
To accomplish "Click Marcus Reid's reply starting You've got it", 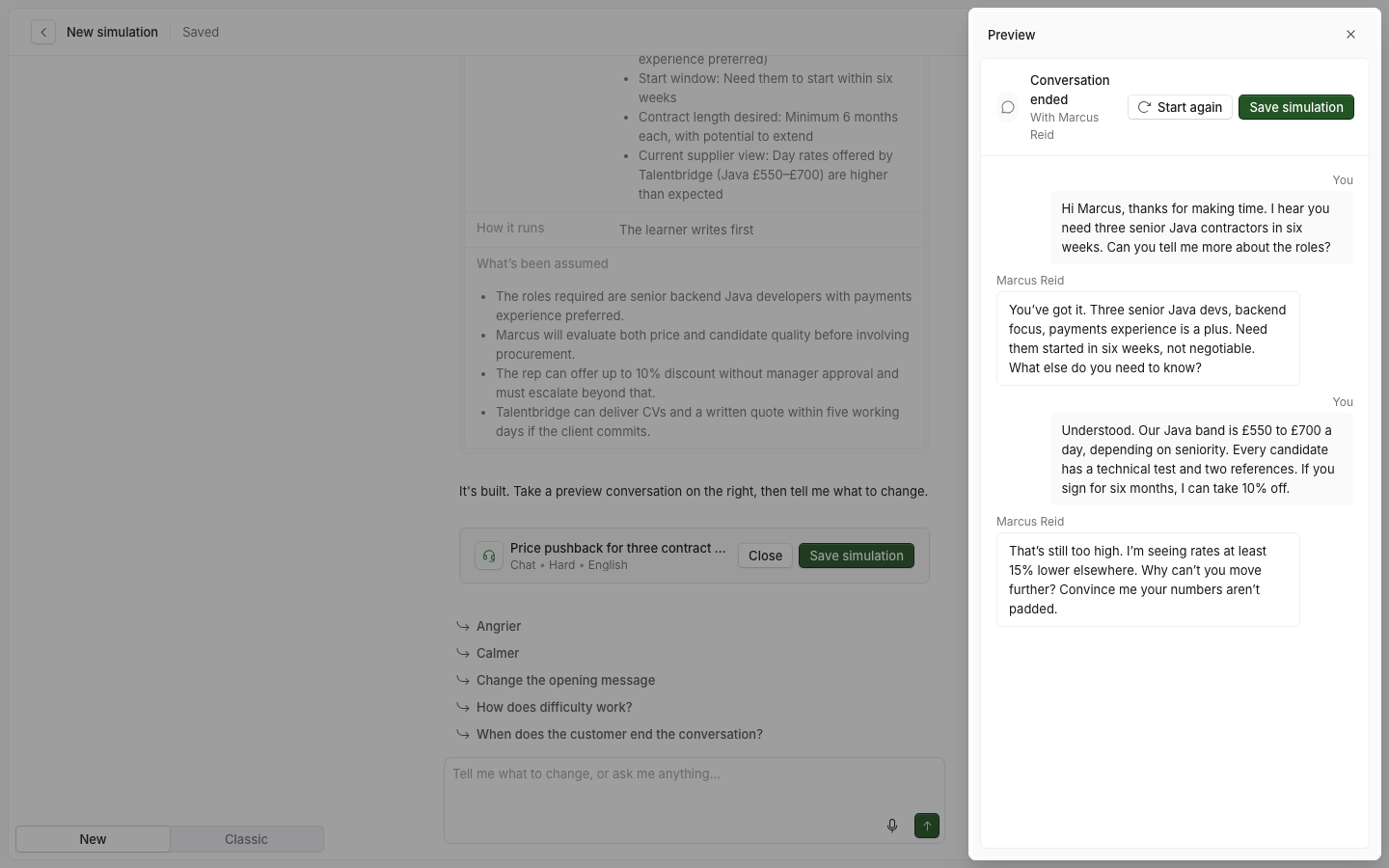I will 1148,339.
